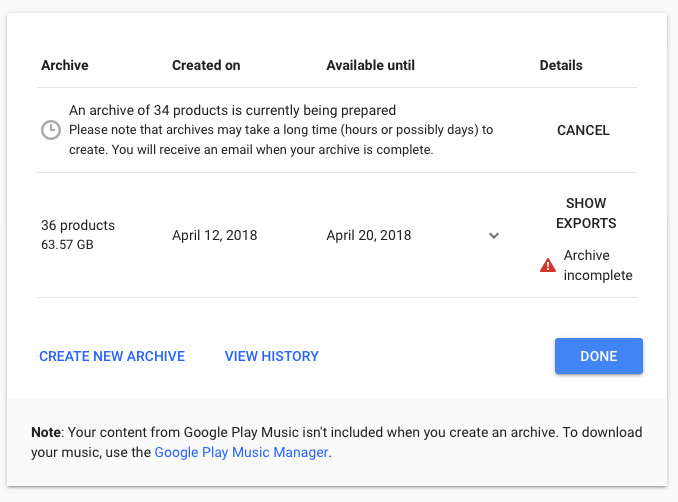Open the Google Play Music Manager link
678x502 pixels.
click(x=241, y=452)
